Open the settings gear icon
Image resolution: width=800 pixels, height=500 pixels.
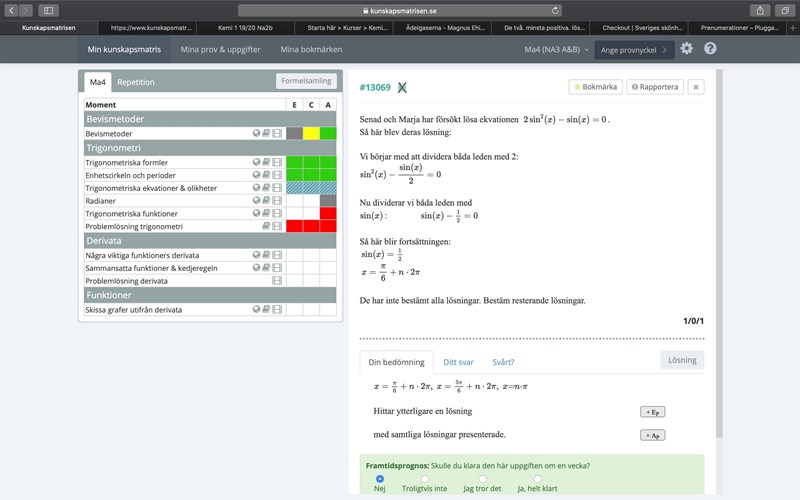click(x=686, y=48)
